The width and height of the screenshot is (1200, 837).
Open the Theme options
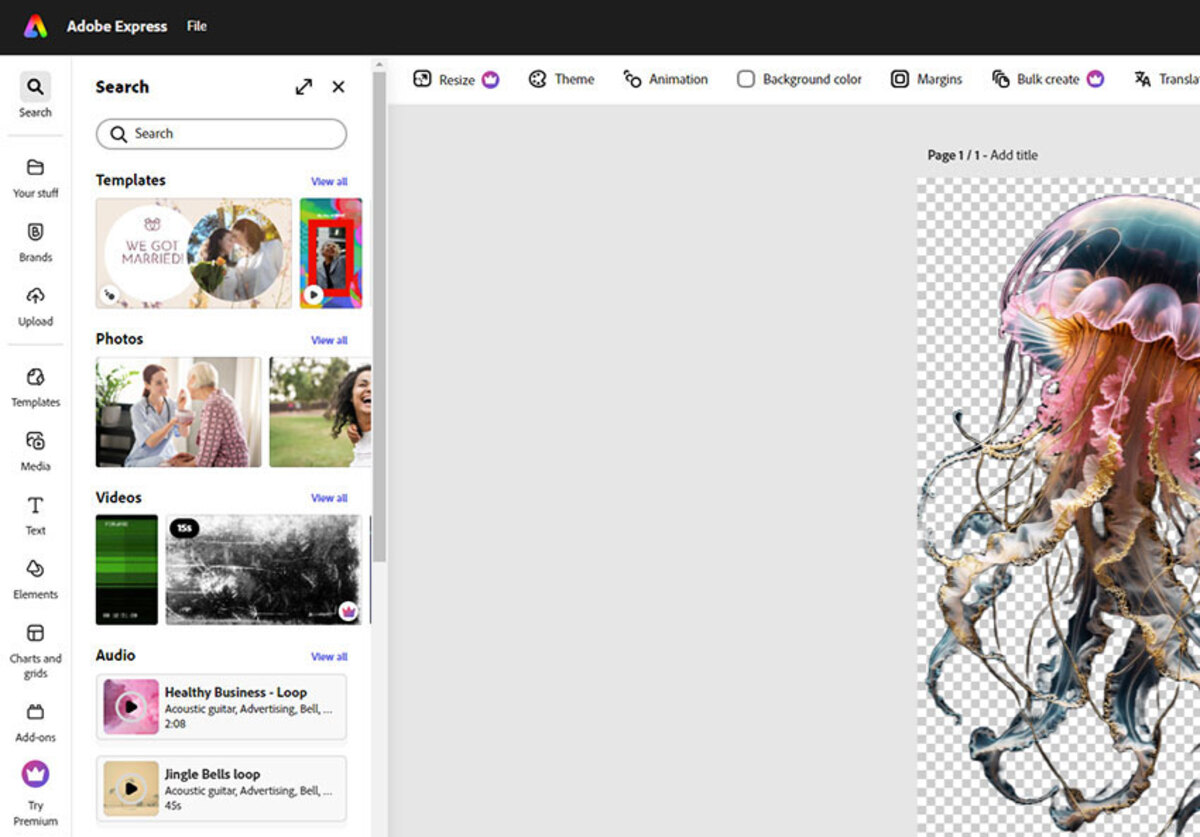tap(561, 79)
